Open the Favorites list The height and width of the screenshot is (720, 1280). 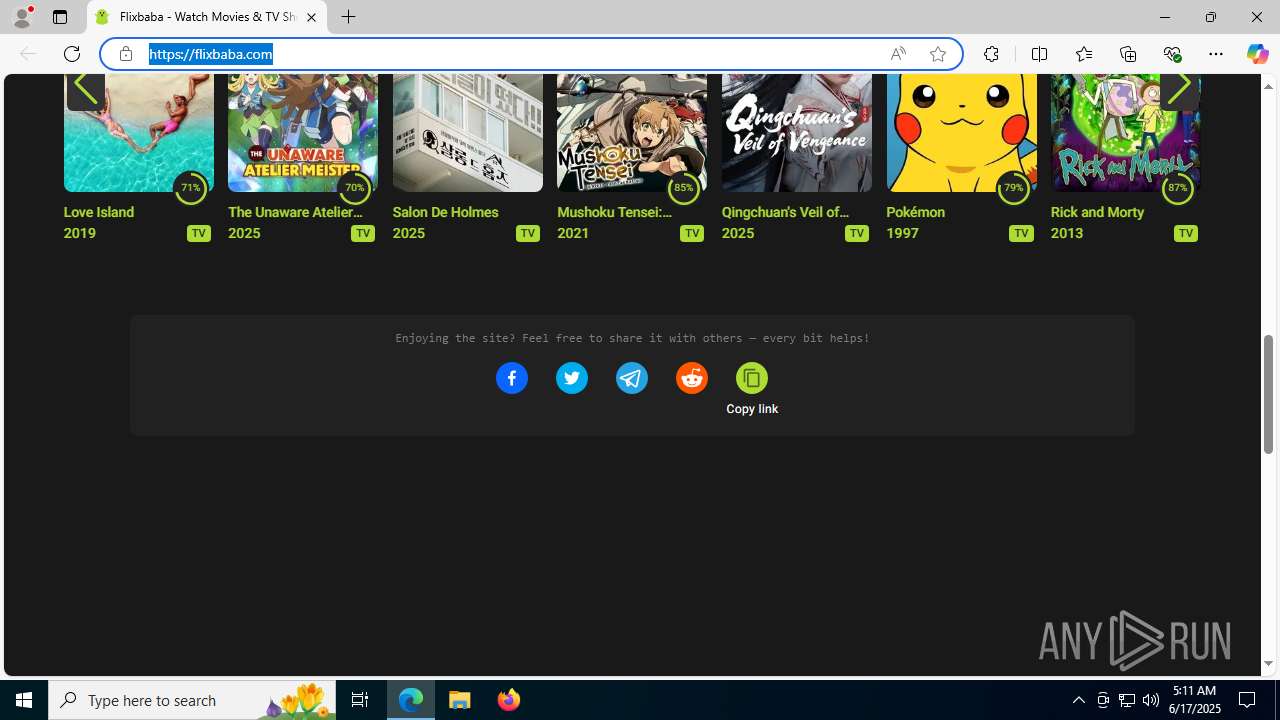[x=1083, y=54]
